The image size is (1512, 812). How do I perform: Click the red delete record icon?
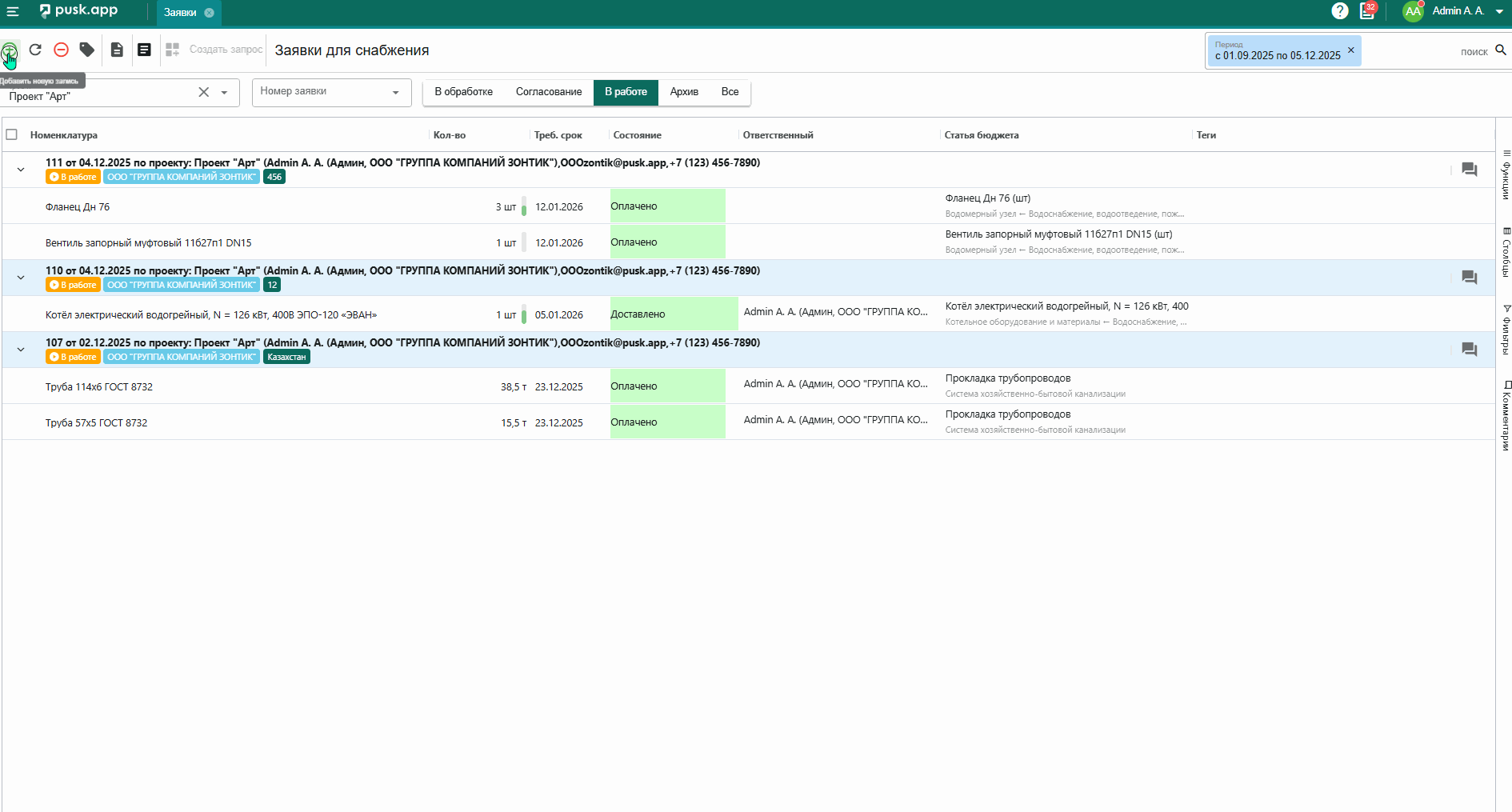tap(61, 50)
